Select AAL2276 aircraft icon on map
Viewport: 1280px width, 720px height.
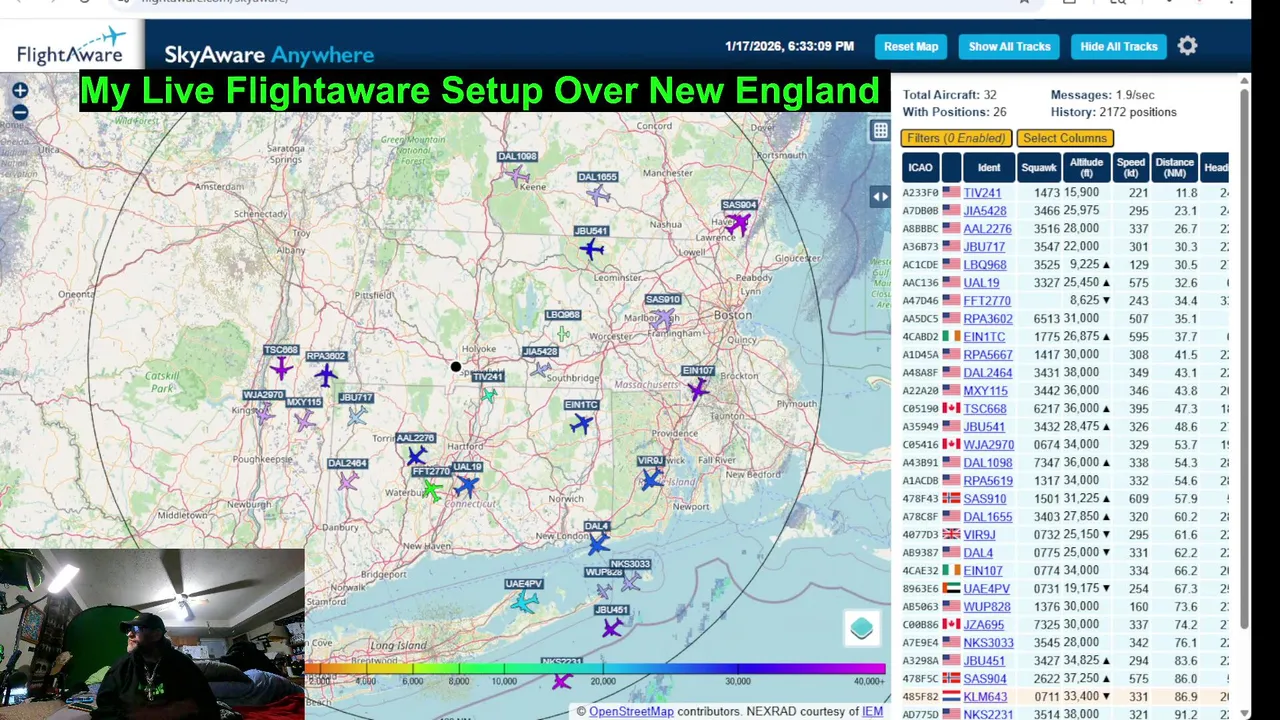(415, 457)
